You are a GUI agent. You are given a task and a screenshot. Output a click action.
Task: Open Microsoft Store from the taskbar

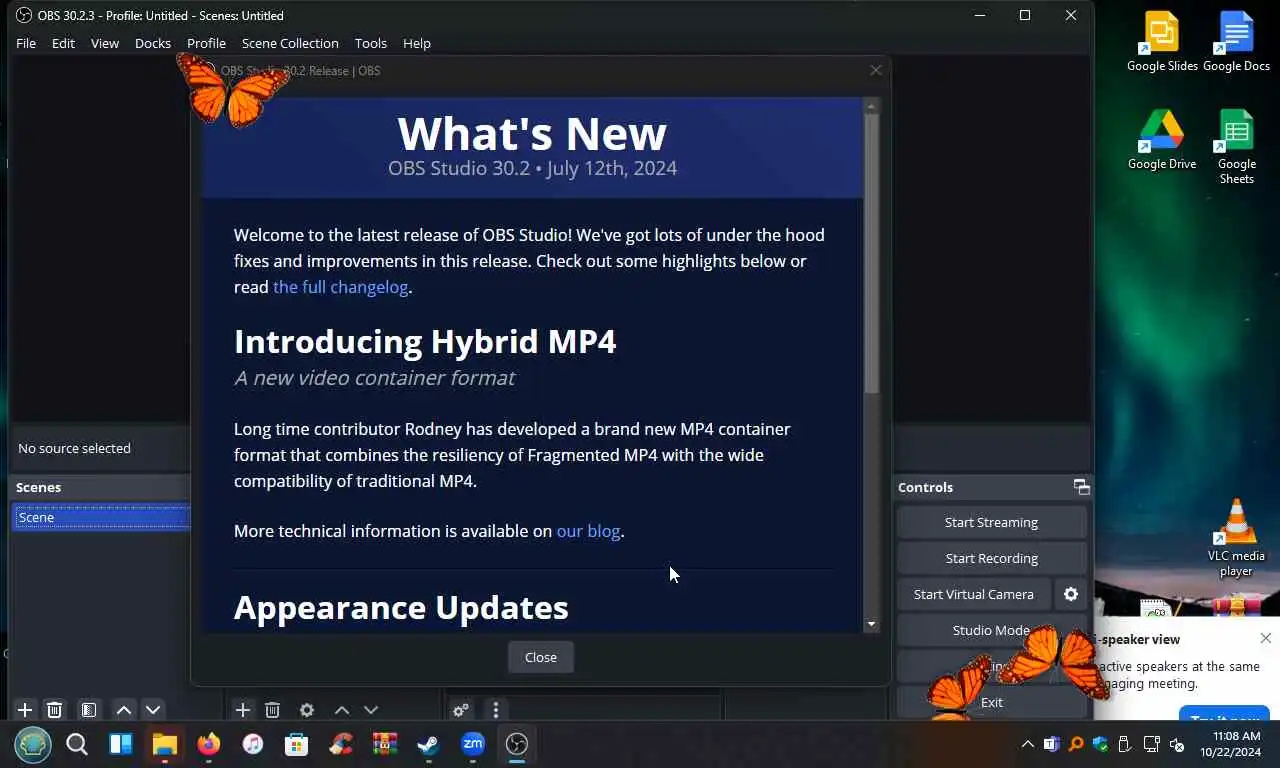296,744
